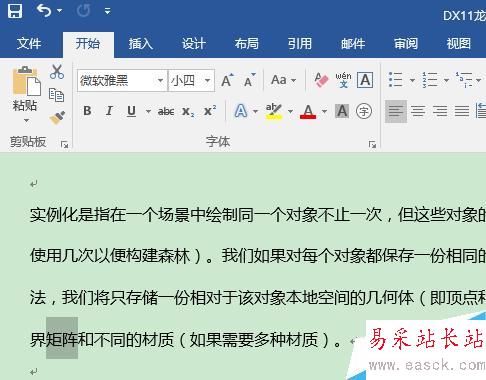
Task: Open the font name dropdown arrow
Action: click(160, 81)
